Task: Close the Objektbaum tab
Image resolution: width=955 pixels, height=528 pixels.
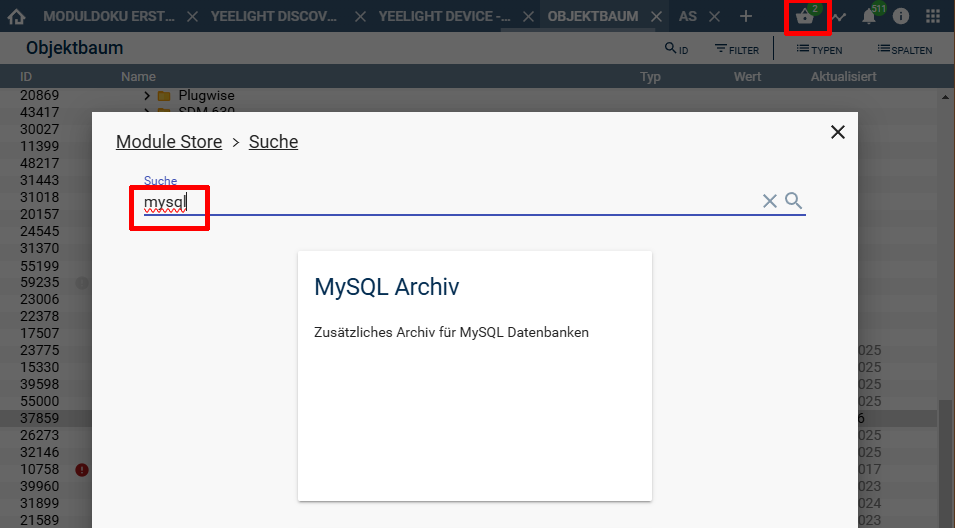Action: tap(656, 17)
